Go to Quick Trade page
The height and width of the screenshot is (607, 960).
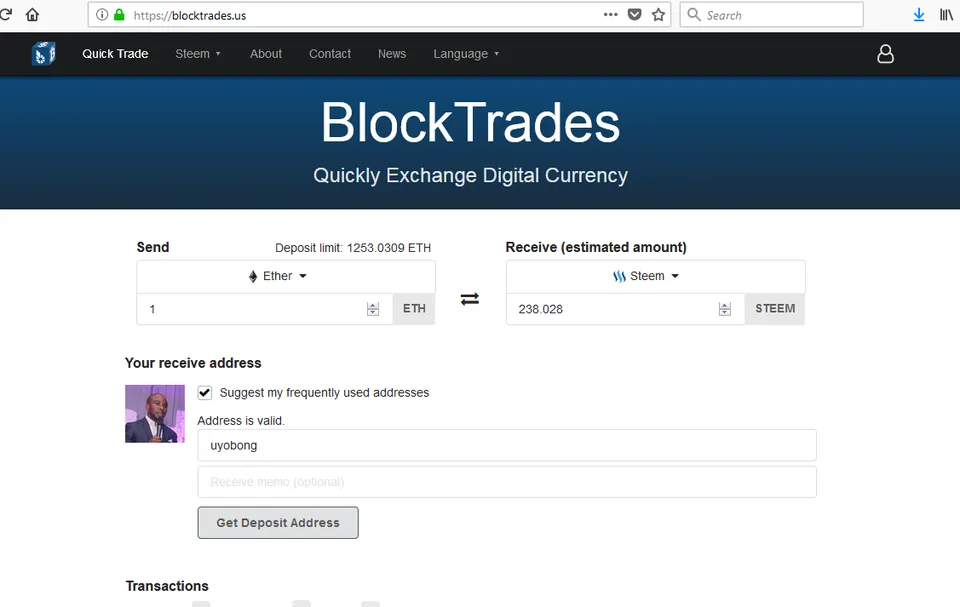point(115,54)
